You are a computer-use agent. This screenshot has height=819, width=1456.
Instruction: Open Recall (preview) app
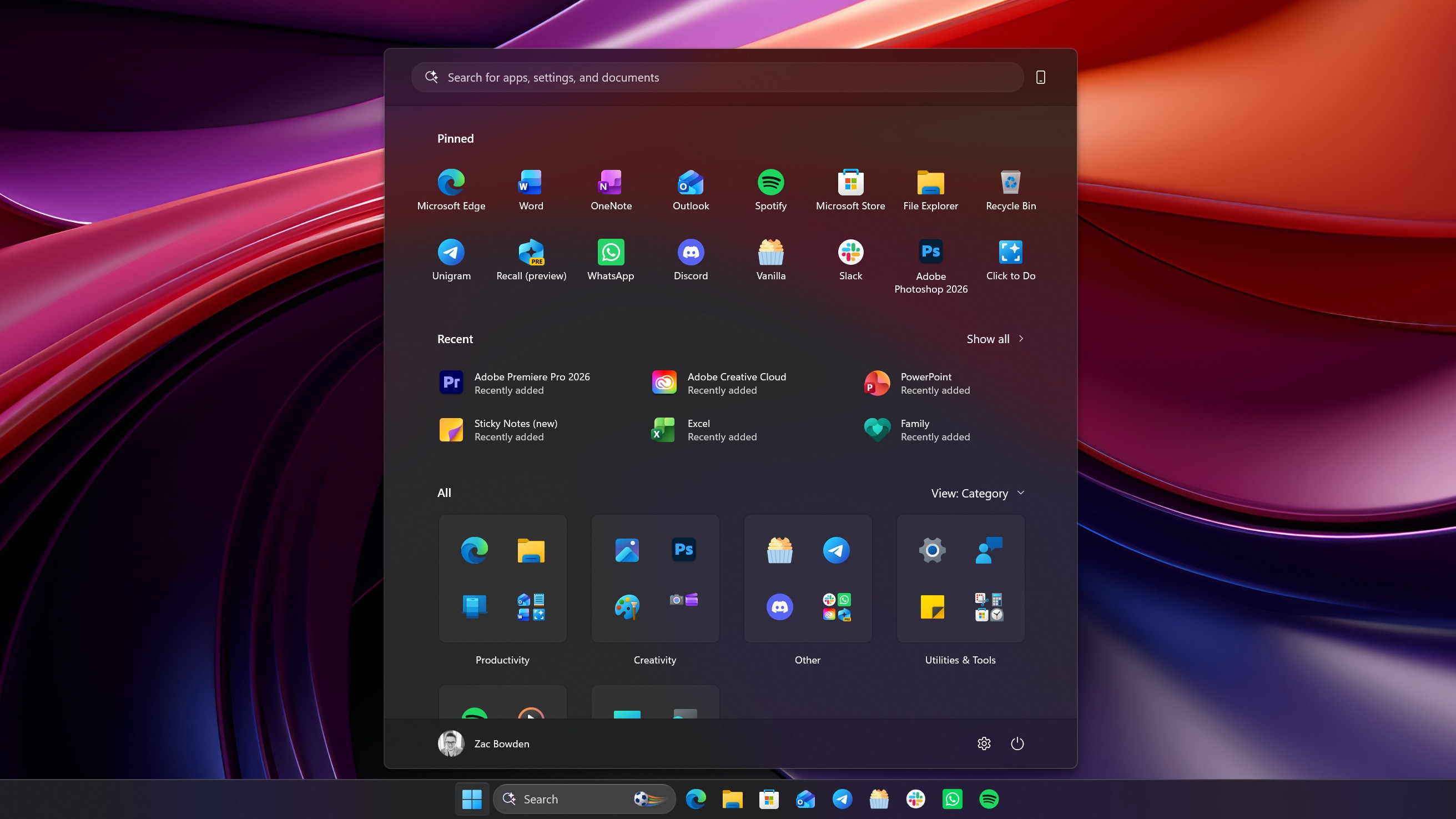coord(531,260)
